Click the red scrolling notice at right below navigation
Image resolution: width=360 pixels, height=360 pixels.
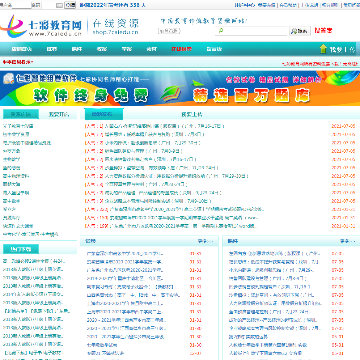coord(320,63)
